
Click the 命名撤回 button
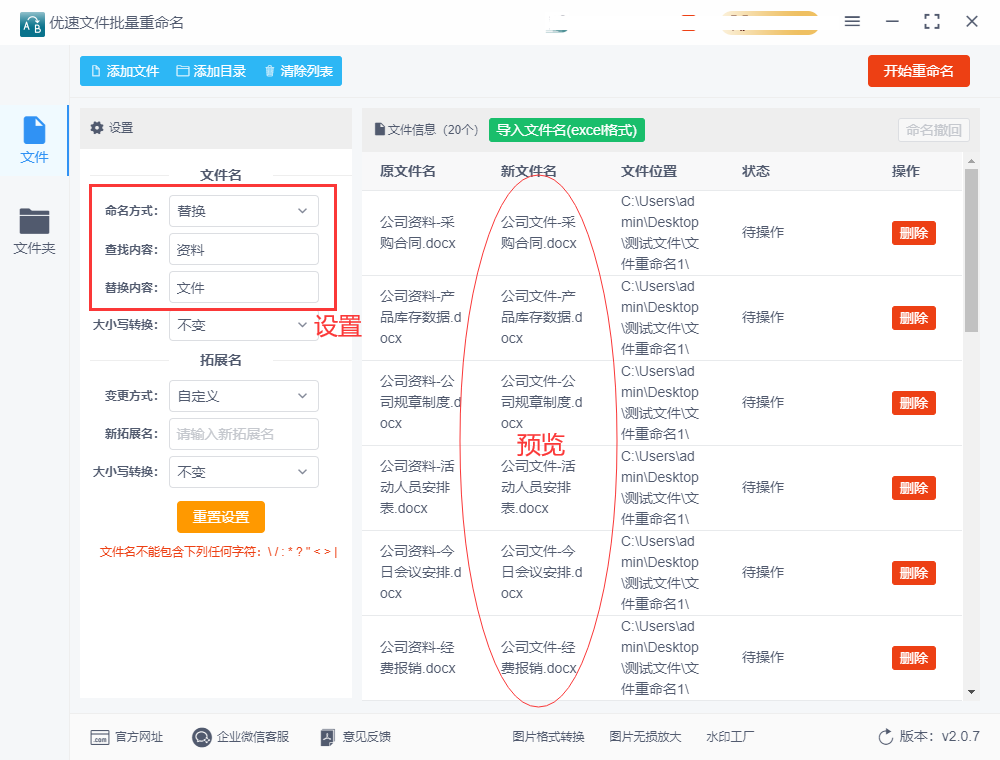(934, 130)
